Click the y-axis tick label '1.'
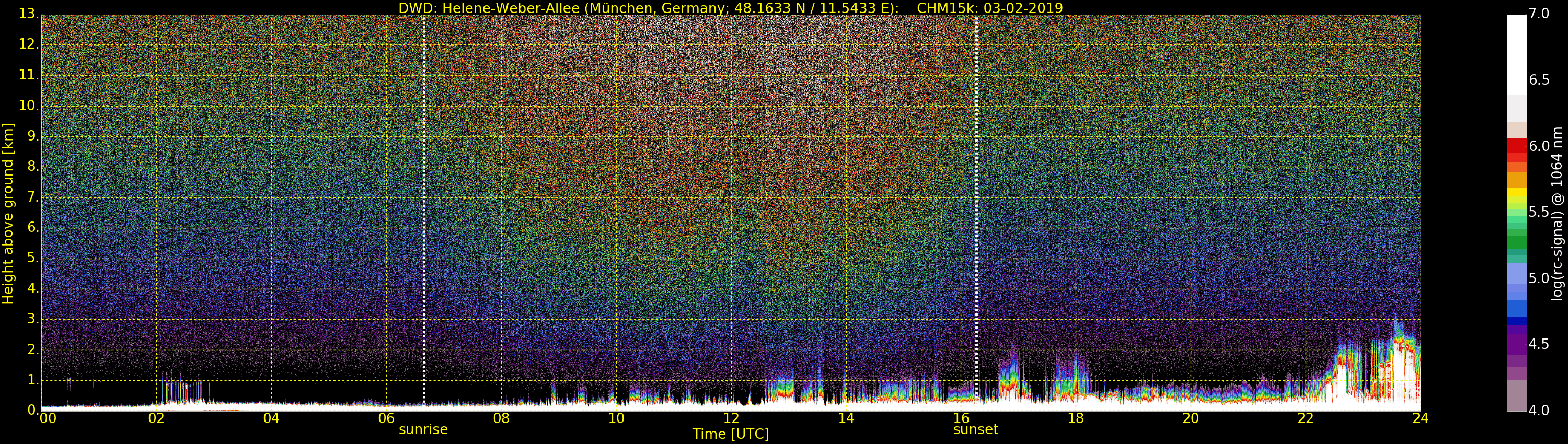This screenshot has height=444, width=1568. click(33, 380)
